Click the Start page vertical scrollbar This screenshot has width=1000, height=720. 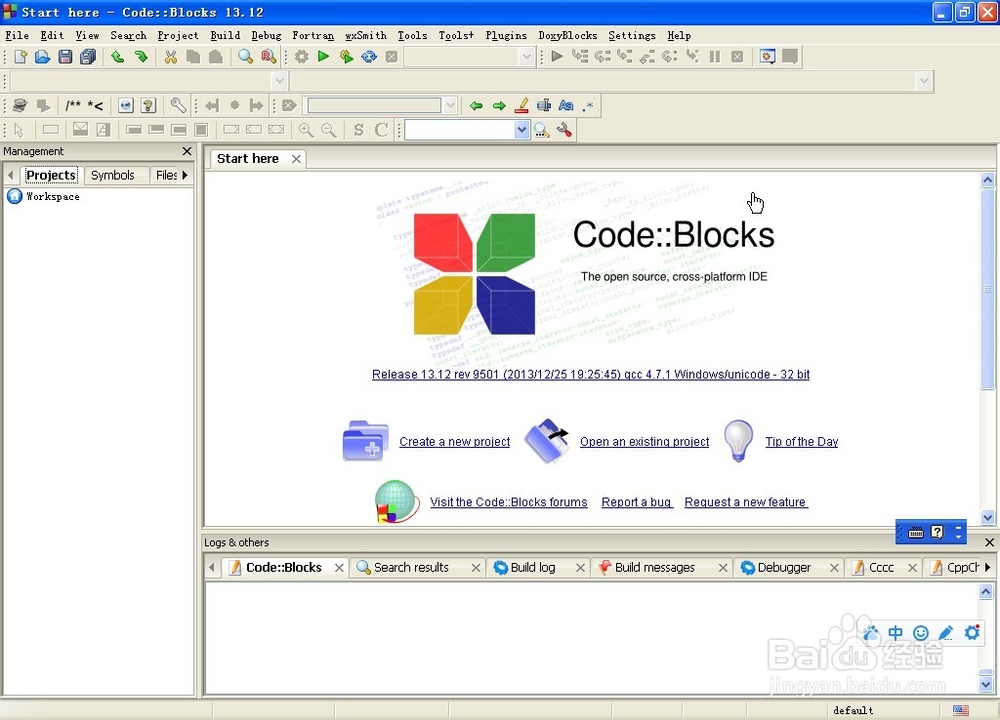(x=988, y=287)
